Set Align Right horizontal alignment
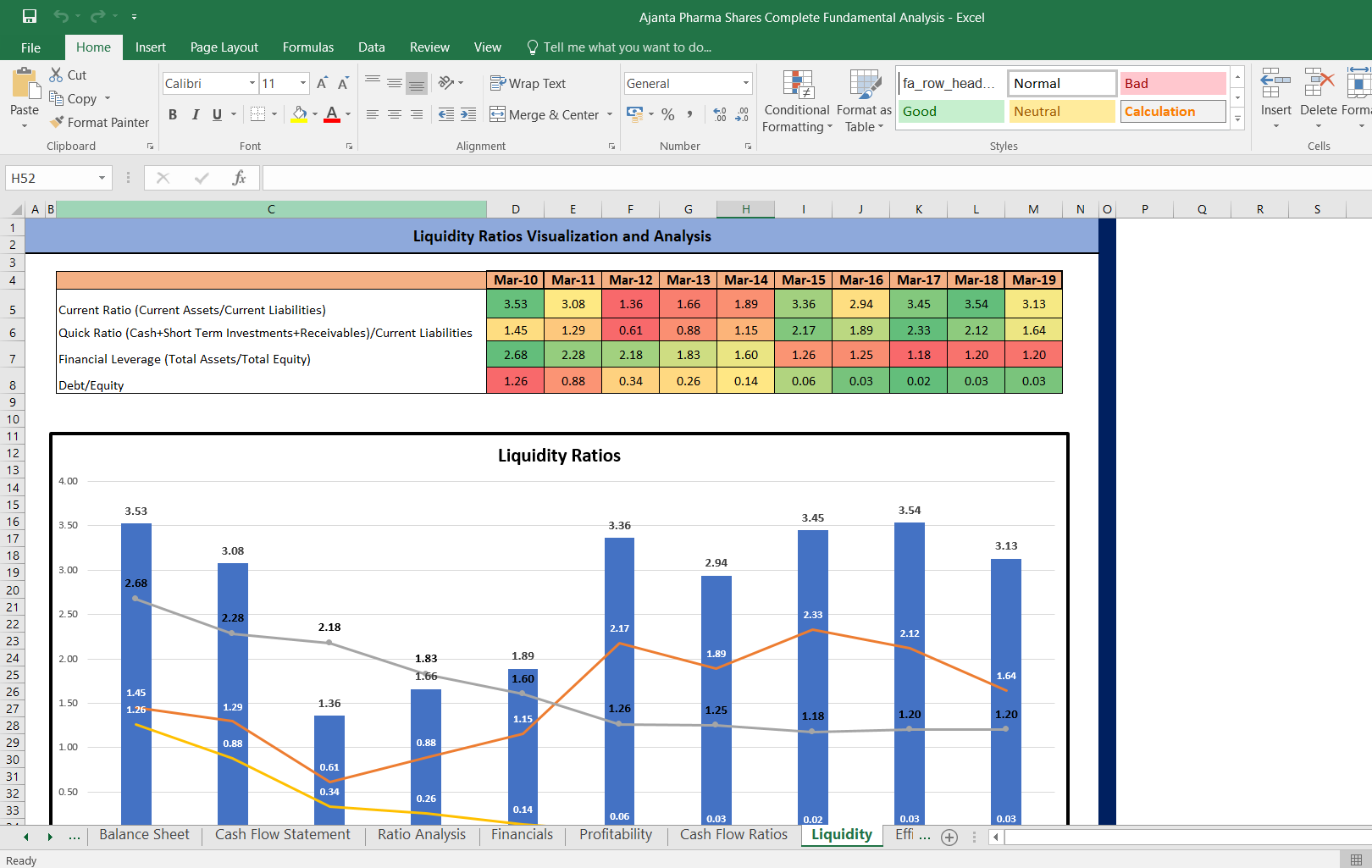Screen dimensions: 1372x868 417,114
